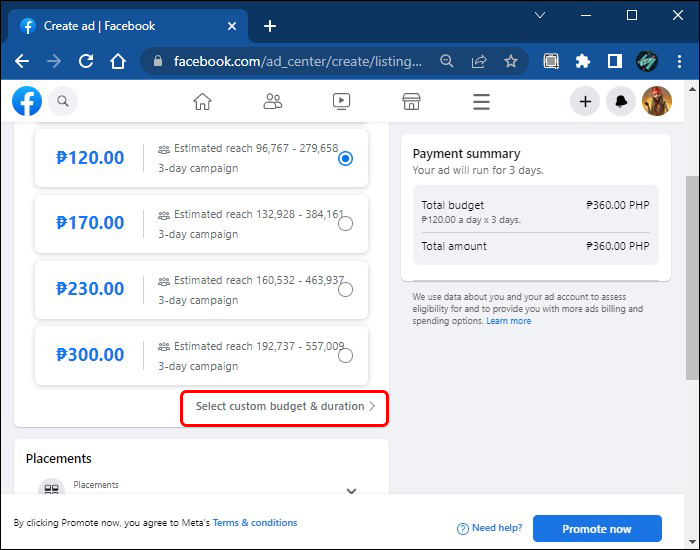Go to Facebook Home icon
The height and width of the screenshot is (550, 700).
(202, 101)
